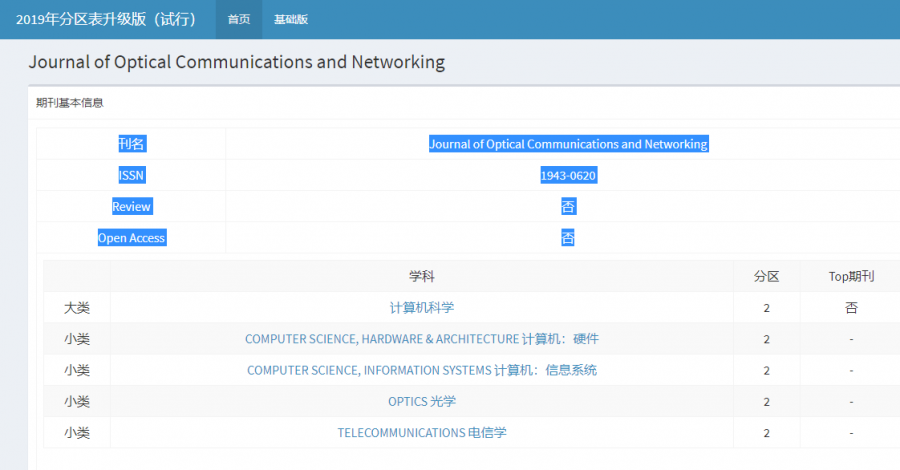Follow the OPTICS 光学 subject link

[x=422, y=401]
